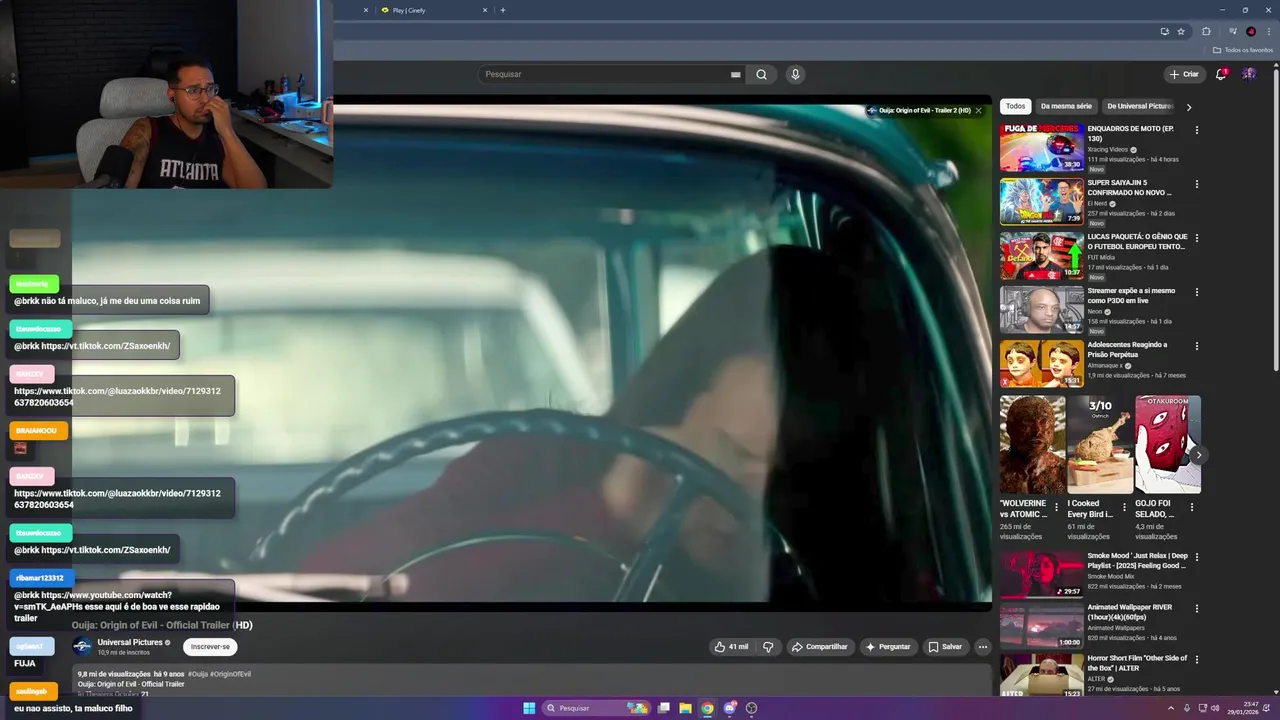The height and width of the screenshot is (720, 1280).
Task: Show hidden tray icons chevron
Action: [1171, 708]
